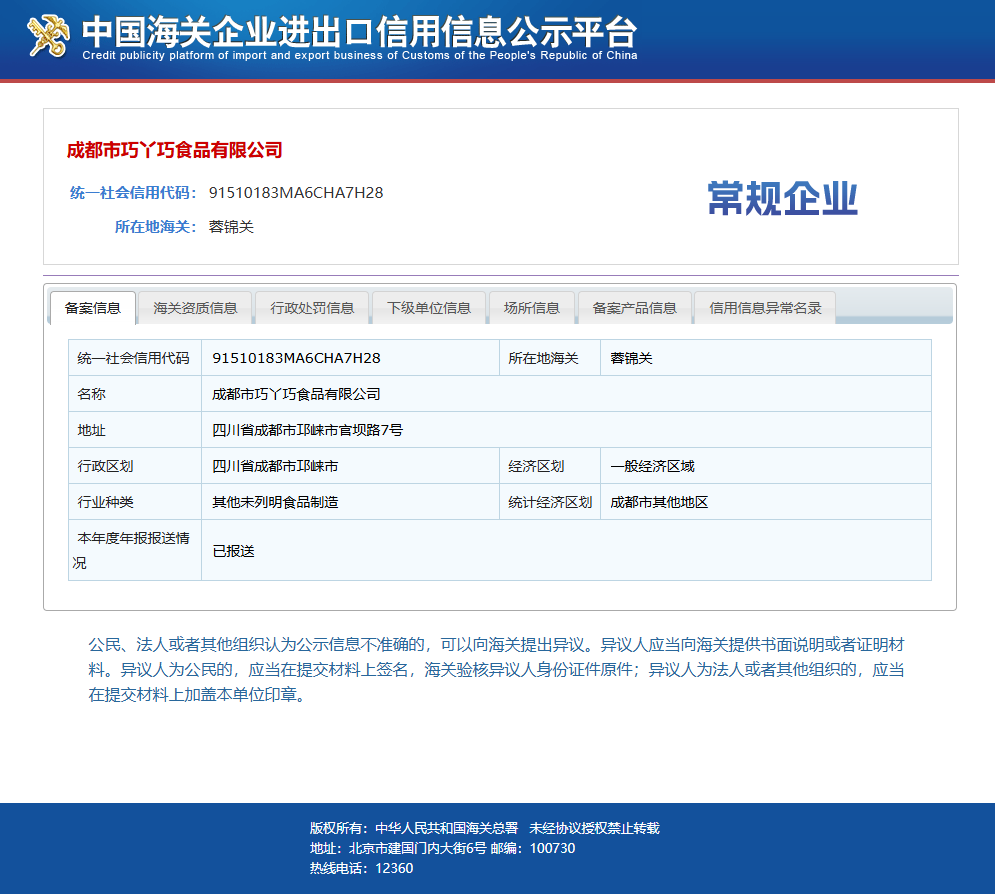
Task: Select the 下级单位信息 tab
Action: [429, 308]
